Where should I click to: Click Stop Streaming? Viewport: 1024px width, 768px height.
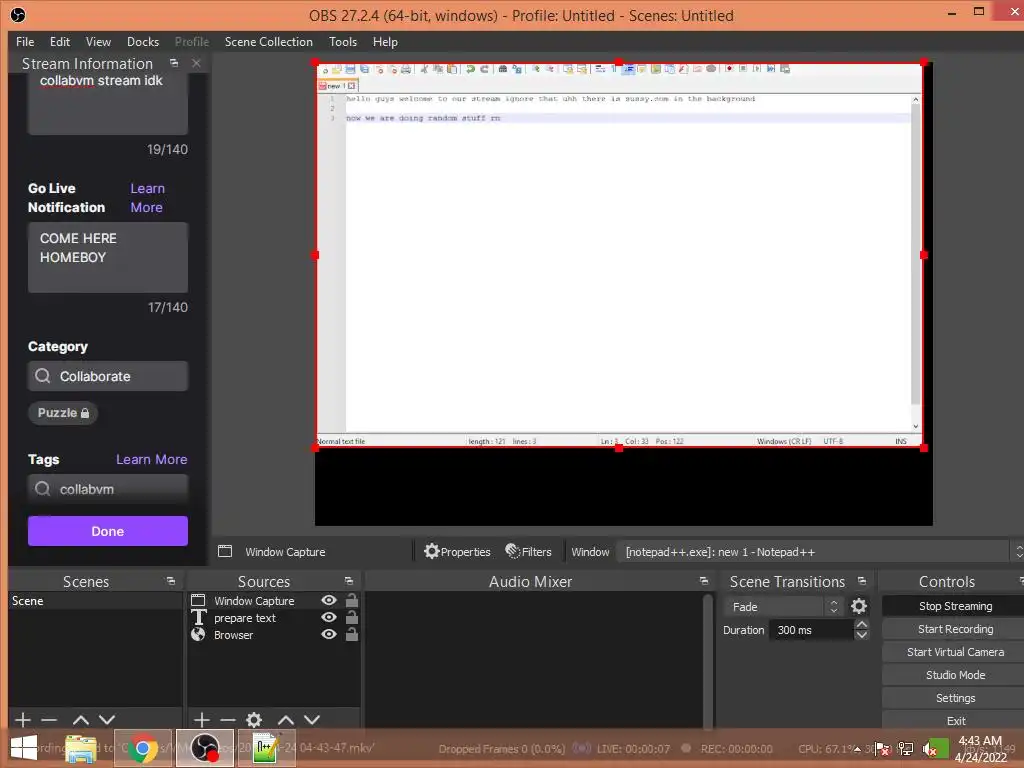click(955, 606)
